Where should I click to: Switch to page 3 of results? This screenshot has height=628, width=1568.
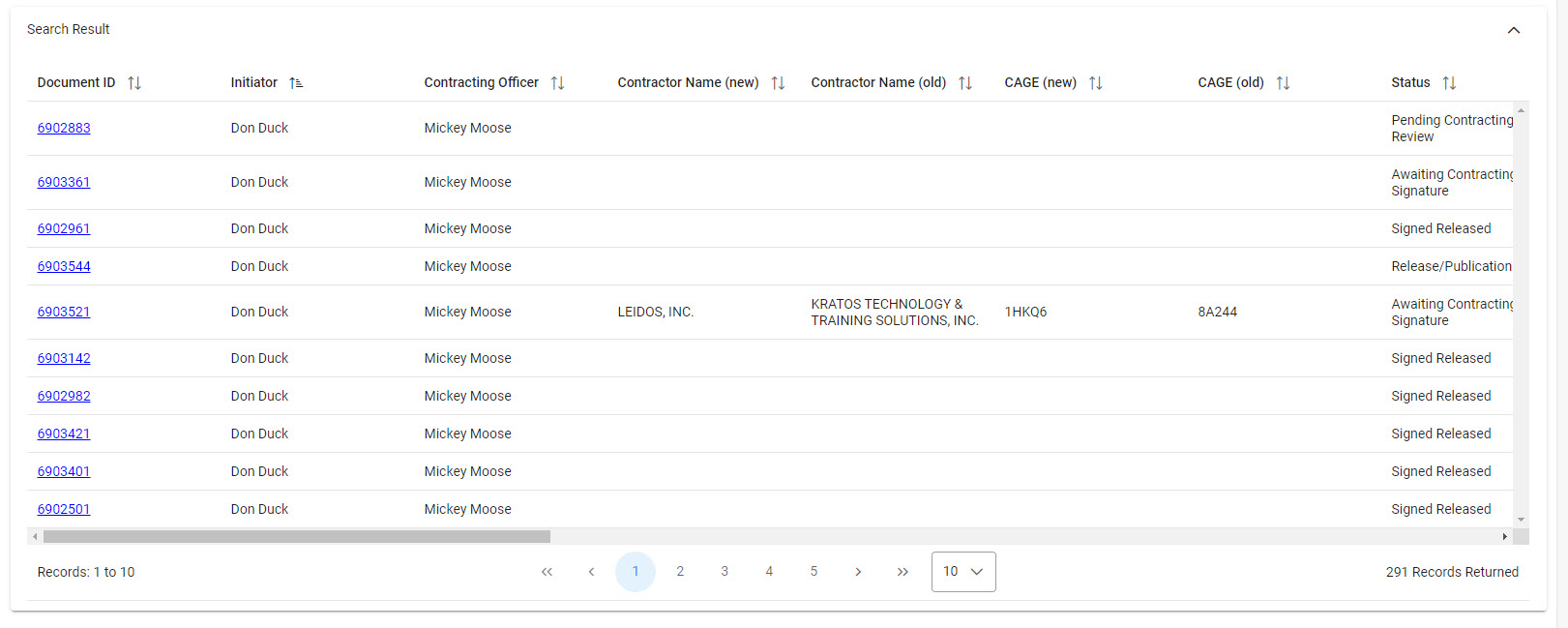(x=725, y=572)
